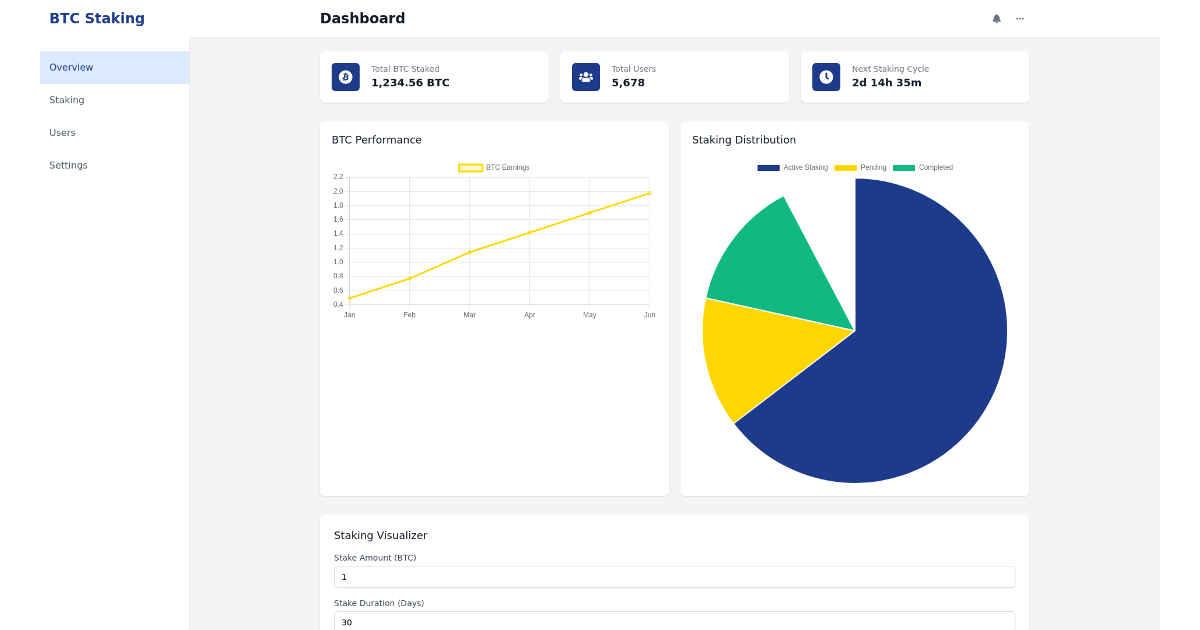Open Settings from the sidebar
Image resolution: width=1200 pixels, height=630 pixels.
(x=68, y=165)
